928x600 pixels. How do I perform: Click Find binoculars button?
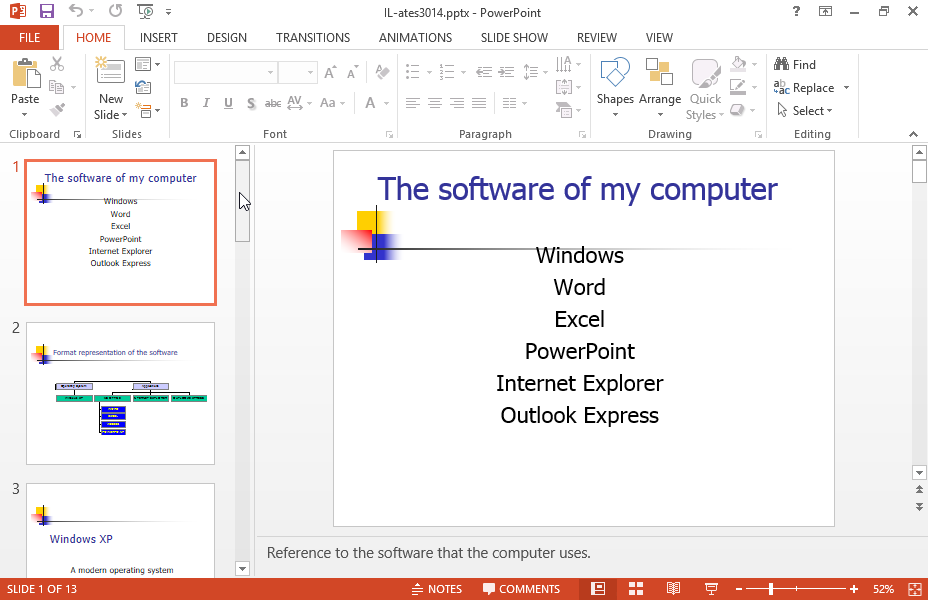click(x=795, y=64)
